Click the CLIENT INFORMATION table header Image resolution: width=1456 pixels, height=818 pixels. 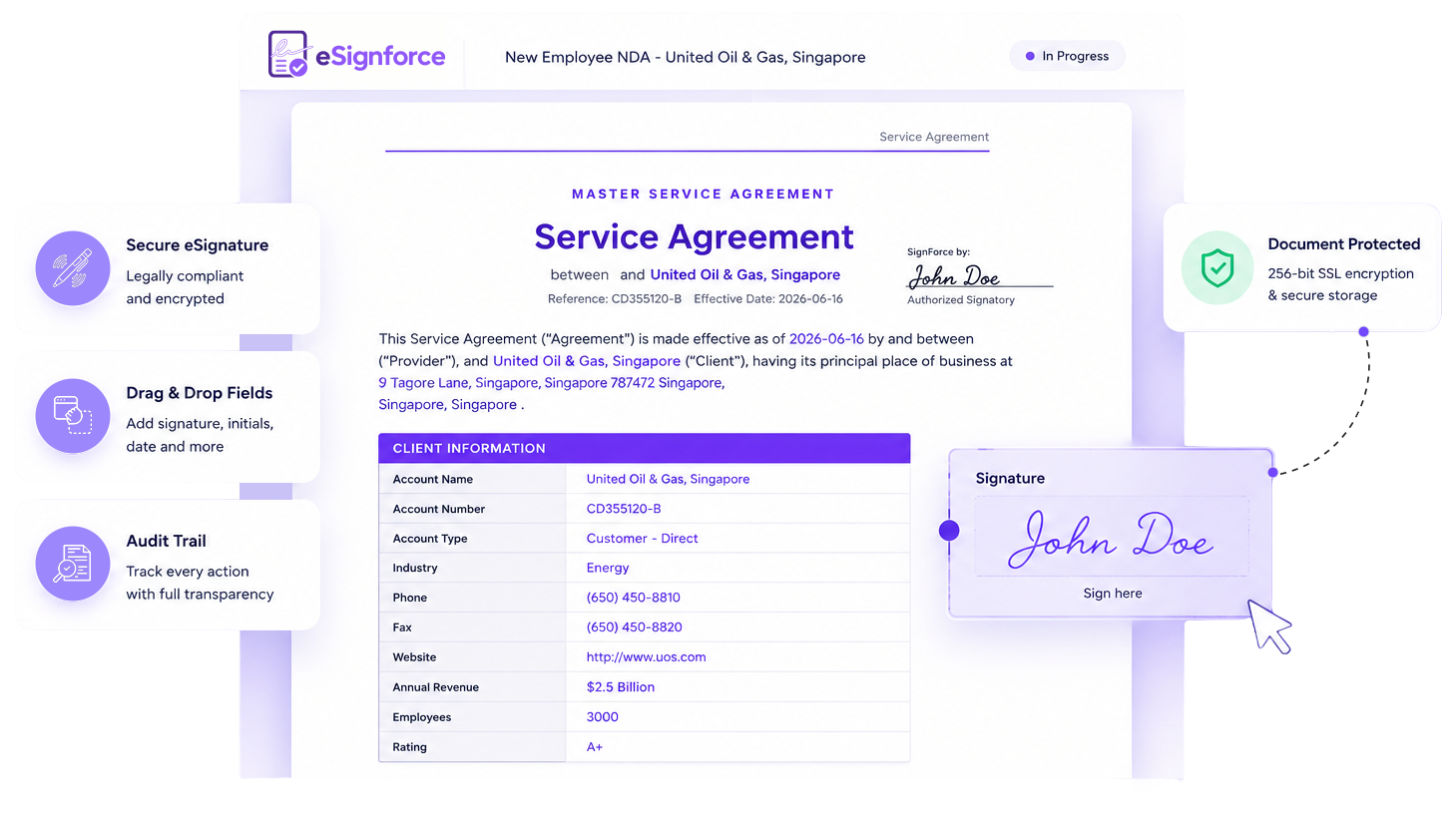pos(644,449)
